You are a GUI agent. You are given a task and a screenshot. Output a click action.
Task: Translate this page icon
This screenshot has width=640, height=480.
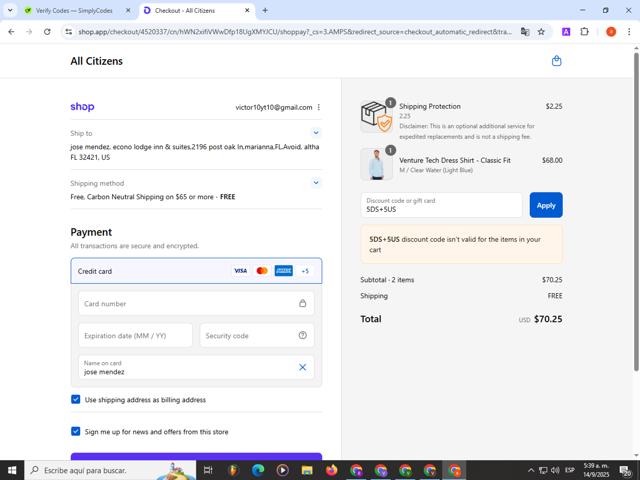click(525, 32)
